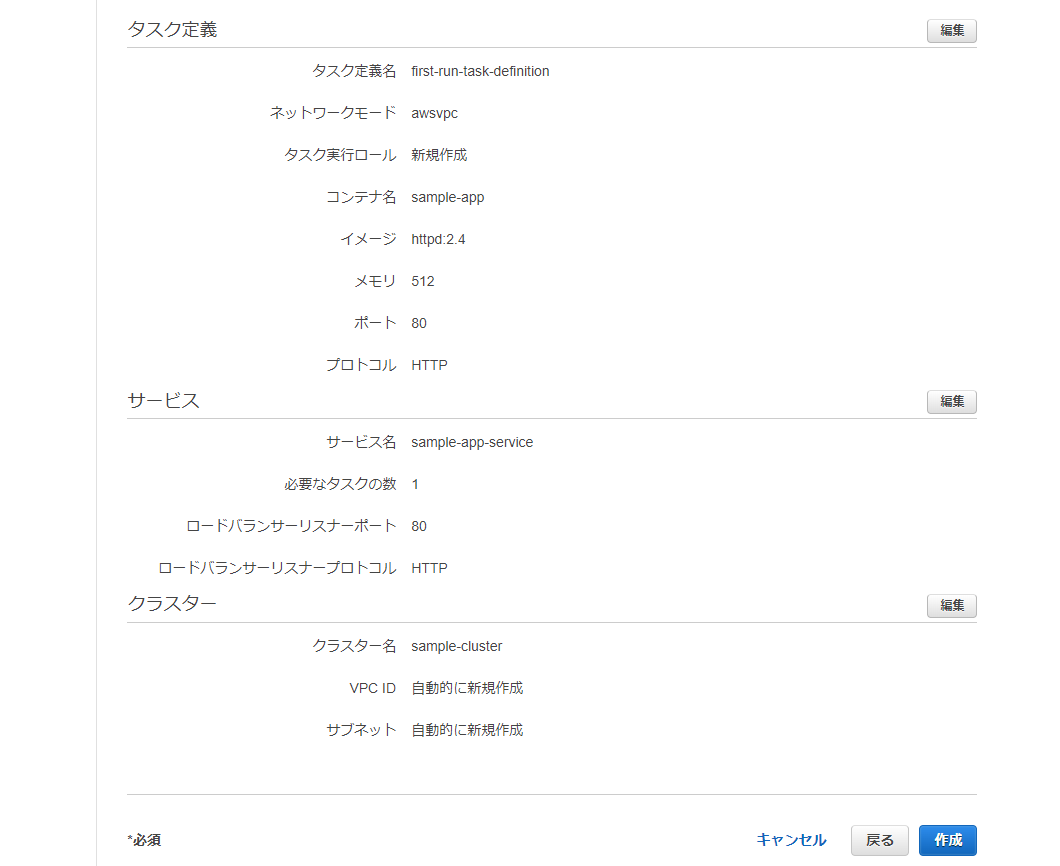This screenshot has width=1060, height=866.
Task: Click the 80 value next to ポート
Action: 418,323
